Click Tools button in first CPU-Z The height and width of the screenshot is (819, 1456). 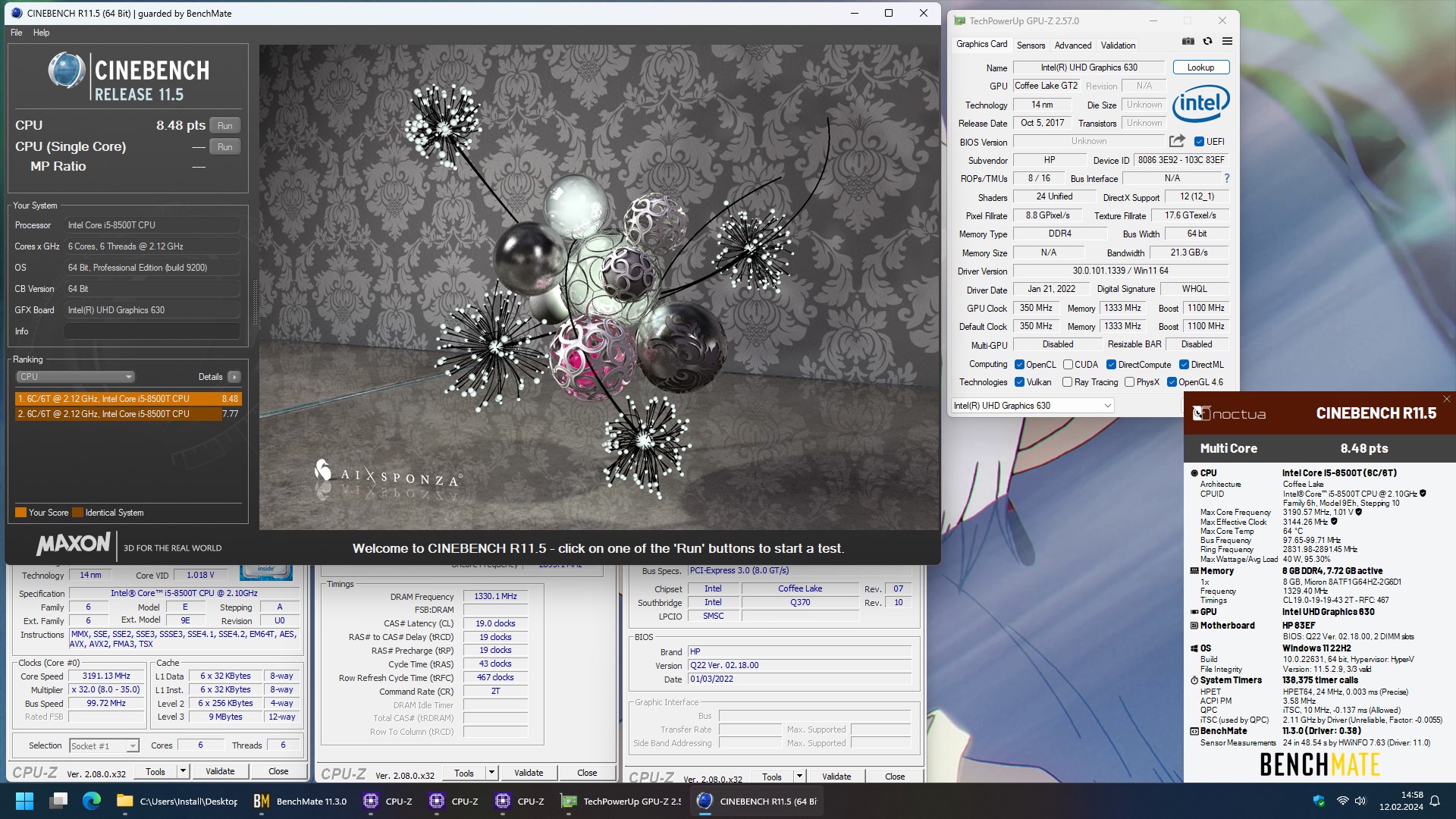click(x=155, y=771)
